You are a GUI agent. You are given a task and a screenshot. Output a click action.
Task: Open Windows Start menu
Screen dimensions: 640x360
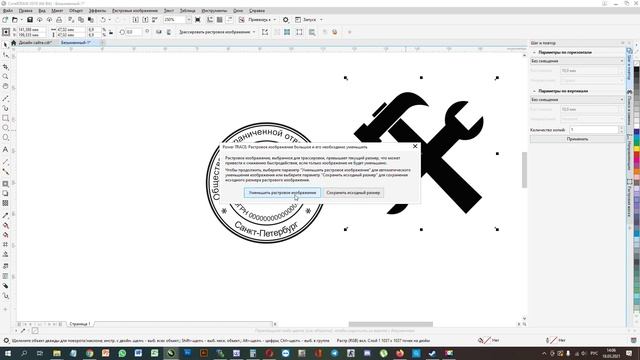click(8, 353)
